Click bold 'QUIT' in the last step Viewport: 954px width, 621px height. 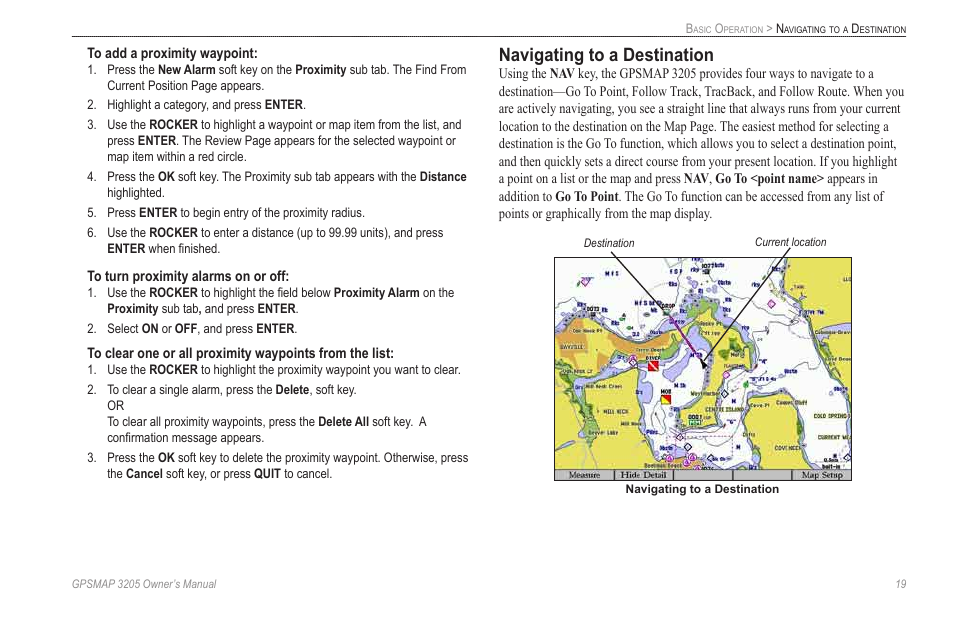click(x=267, y=473)
